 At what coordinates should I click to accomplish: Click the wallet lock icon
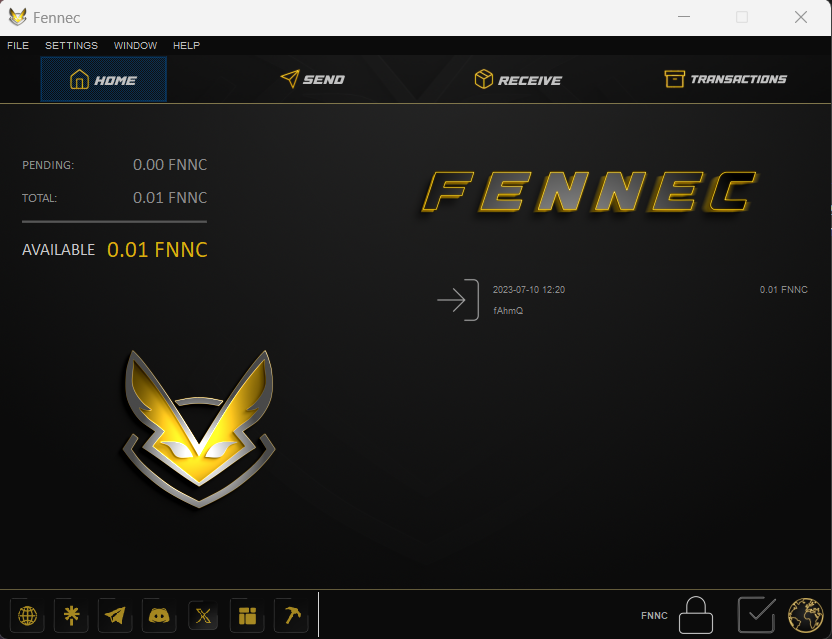[x=697, y=615]
